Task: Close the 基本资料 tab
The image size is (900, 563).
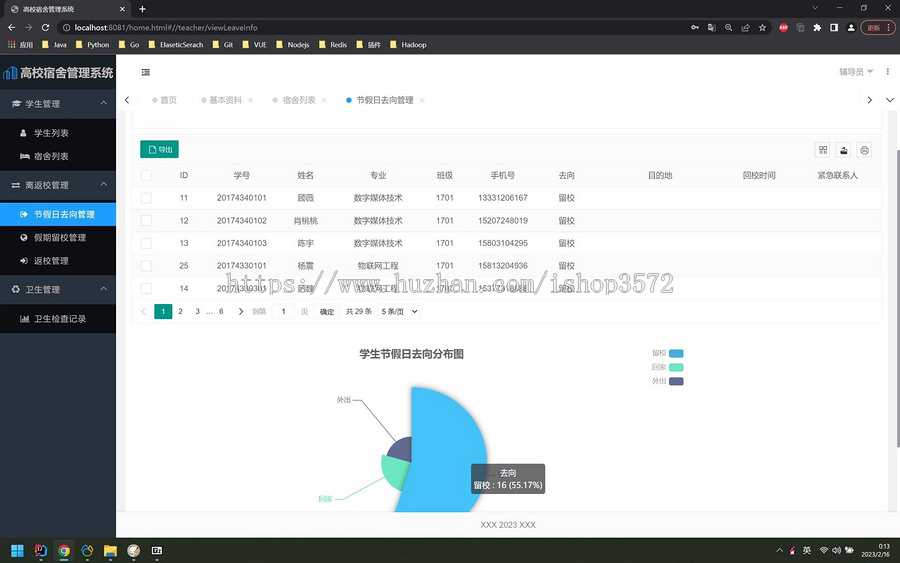Action: point(251,100)
